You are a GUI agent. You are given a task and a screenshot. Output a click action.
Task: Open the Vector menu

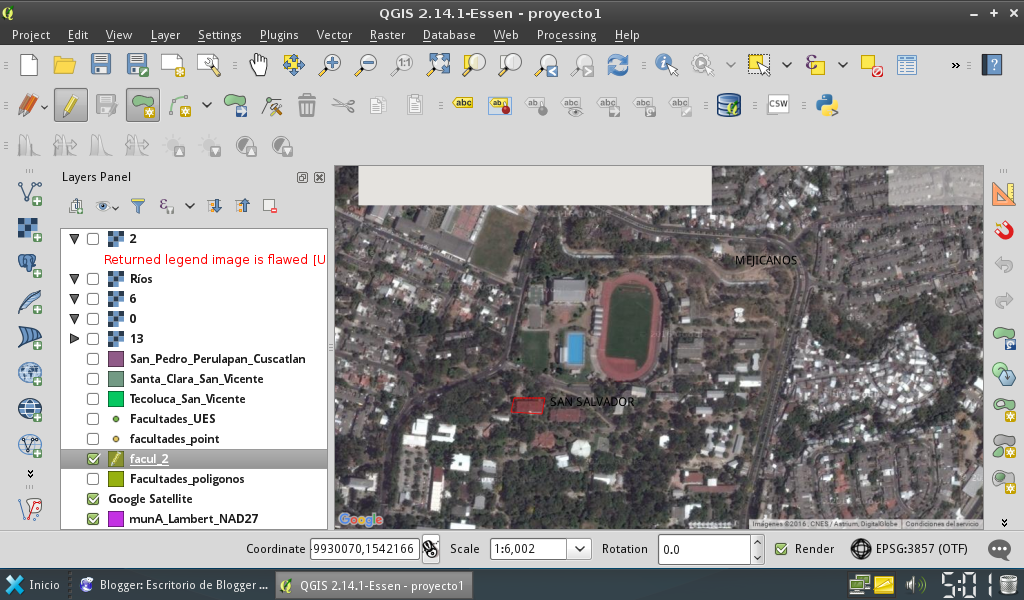334,35
